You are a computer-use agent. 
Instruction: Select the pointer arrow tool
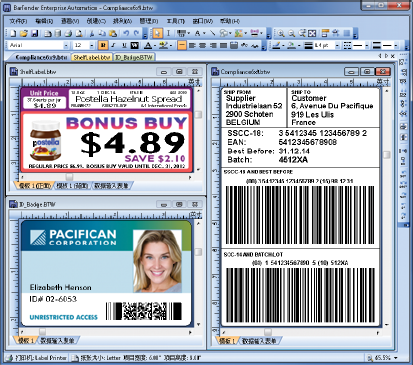pos(157,33)
